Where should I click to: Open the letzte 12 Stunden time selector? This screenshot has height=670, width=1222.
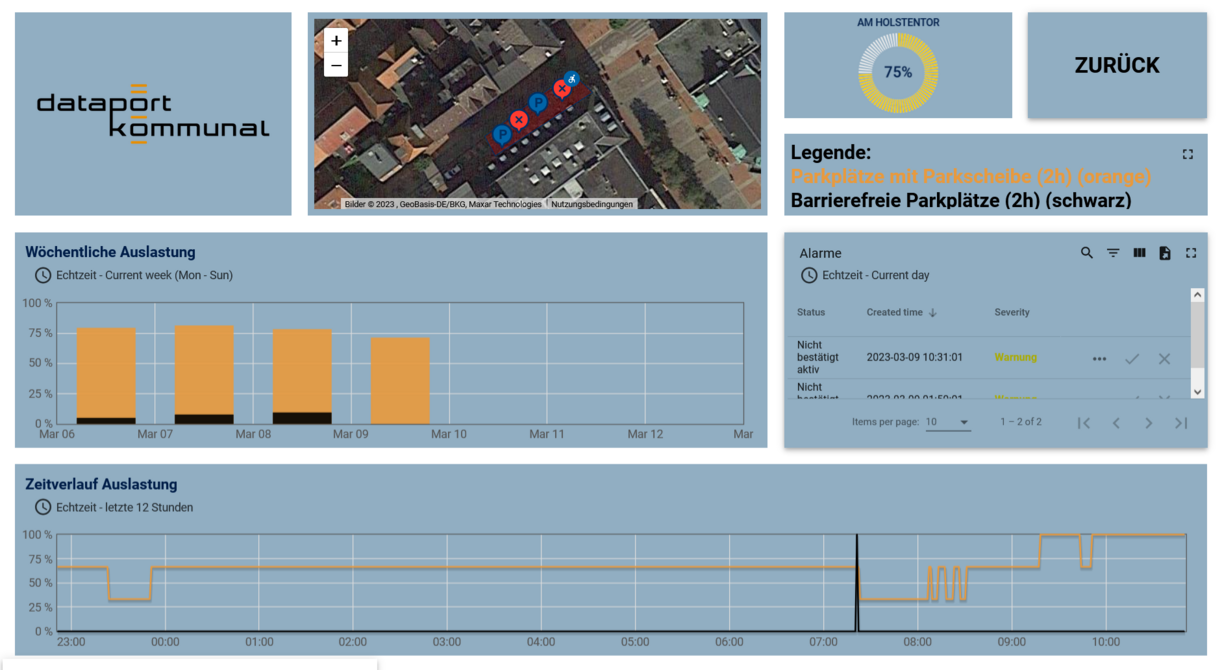tap(114, 507)
